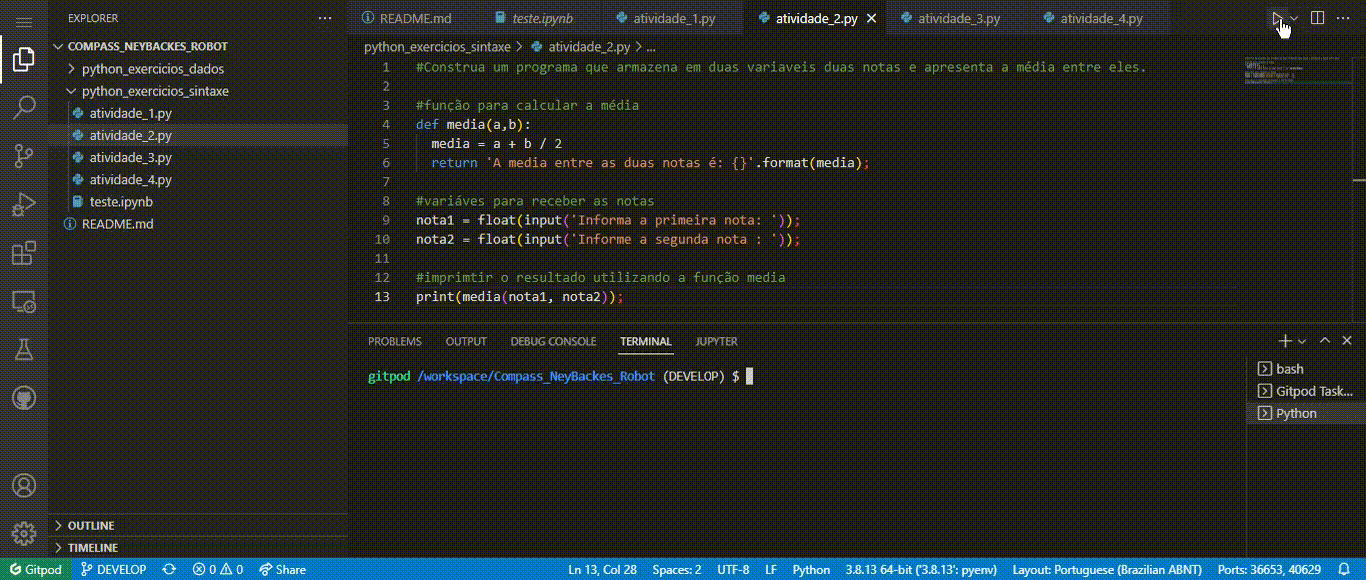Screen dimensions: 1366x580
Task: Select the Gitpod Task terminal instance
Action: (x=1306, y=391)
